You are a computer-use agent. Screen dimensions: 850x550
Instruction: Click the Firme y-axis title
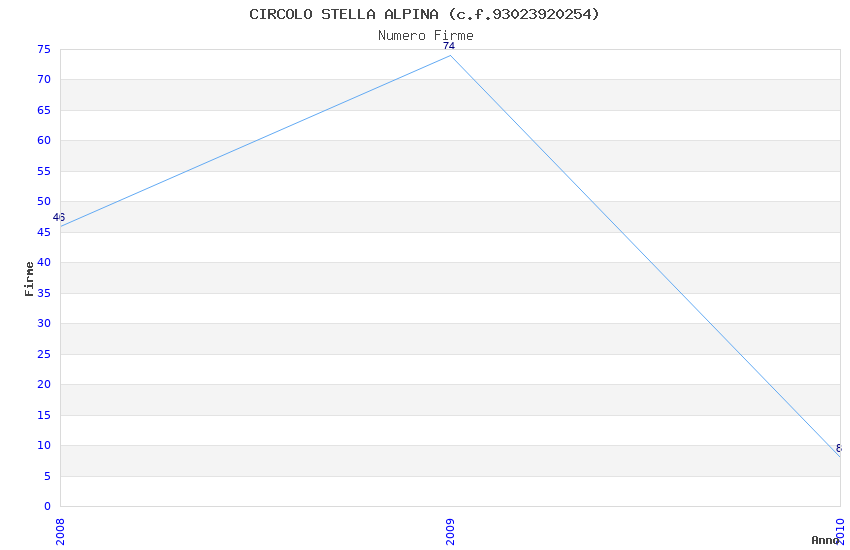[29, 279]
